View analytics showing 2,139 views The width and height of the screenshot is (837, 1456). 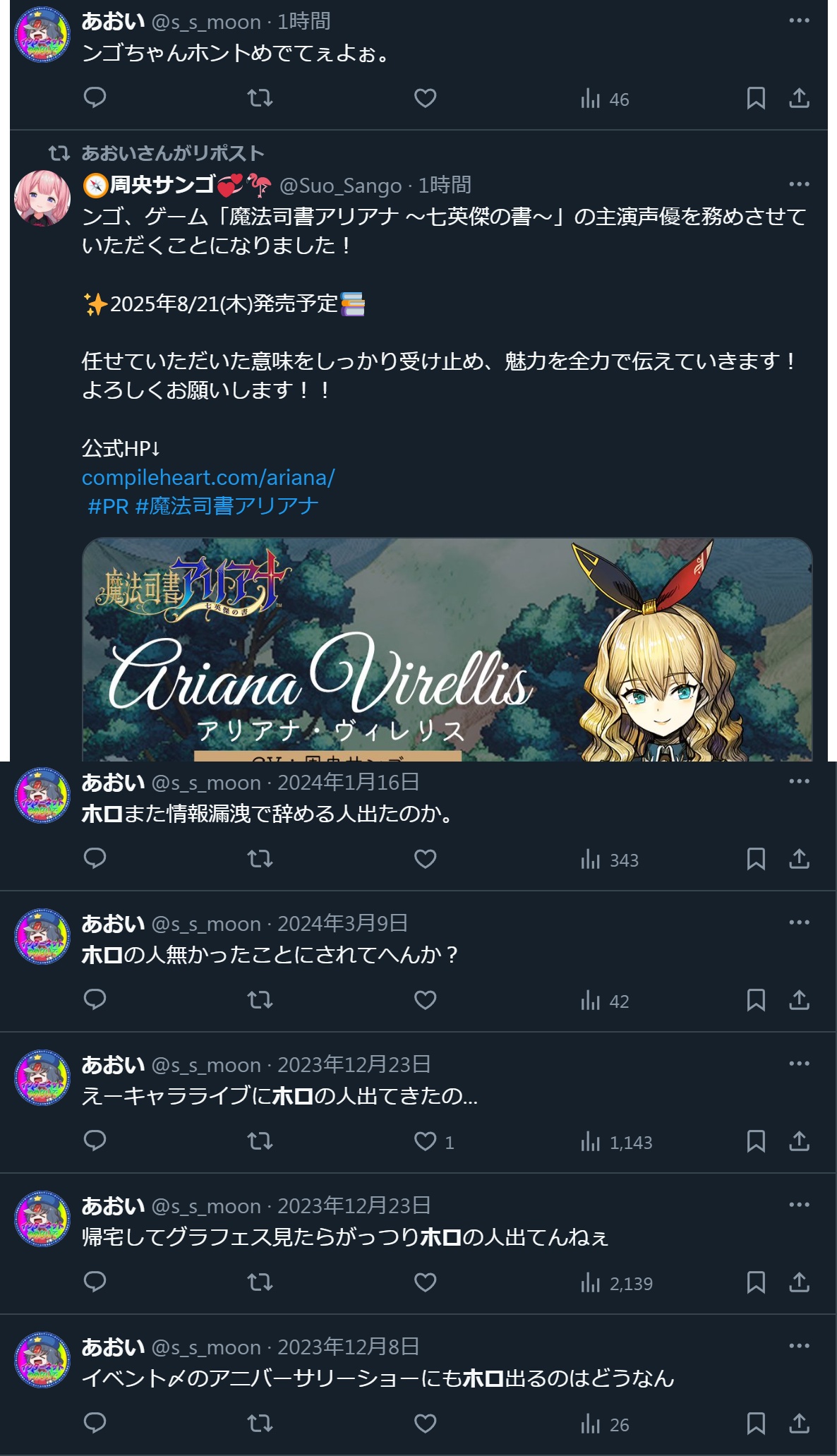[617, 1283]
